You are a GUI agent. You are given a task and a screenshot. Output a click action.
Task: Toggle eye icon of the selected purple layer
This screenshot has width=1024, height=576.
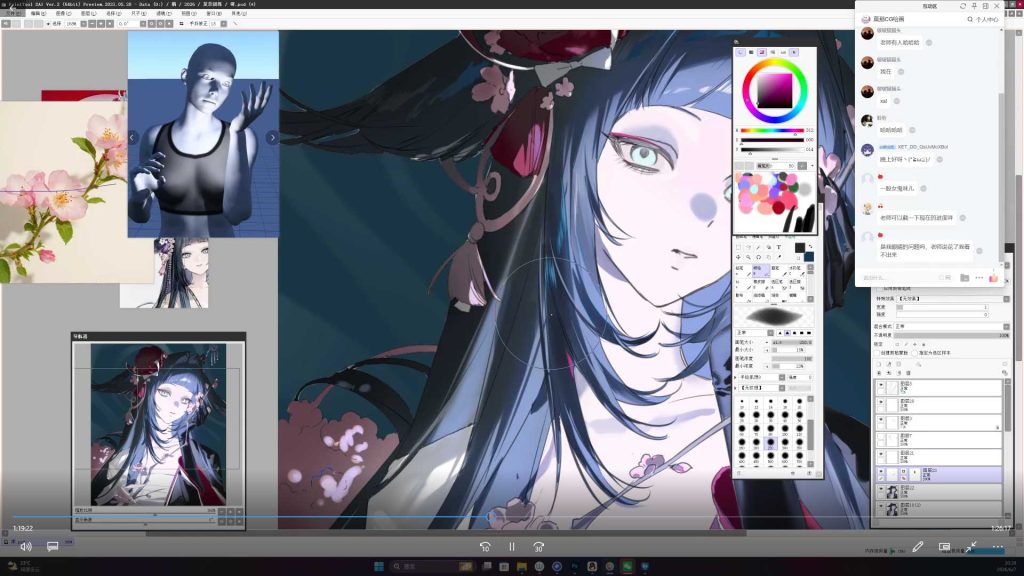[x=881, y=471]
